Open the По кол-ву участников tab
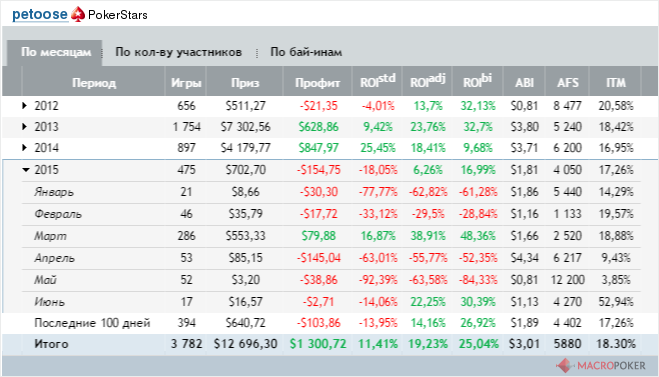 tap(178, 52)
